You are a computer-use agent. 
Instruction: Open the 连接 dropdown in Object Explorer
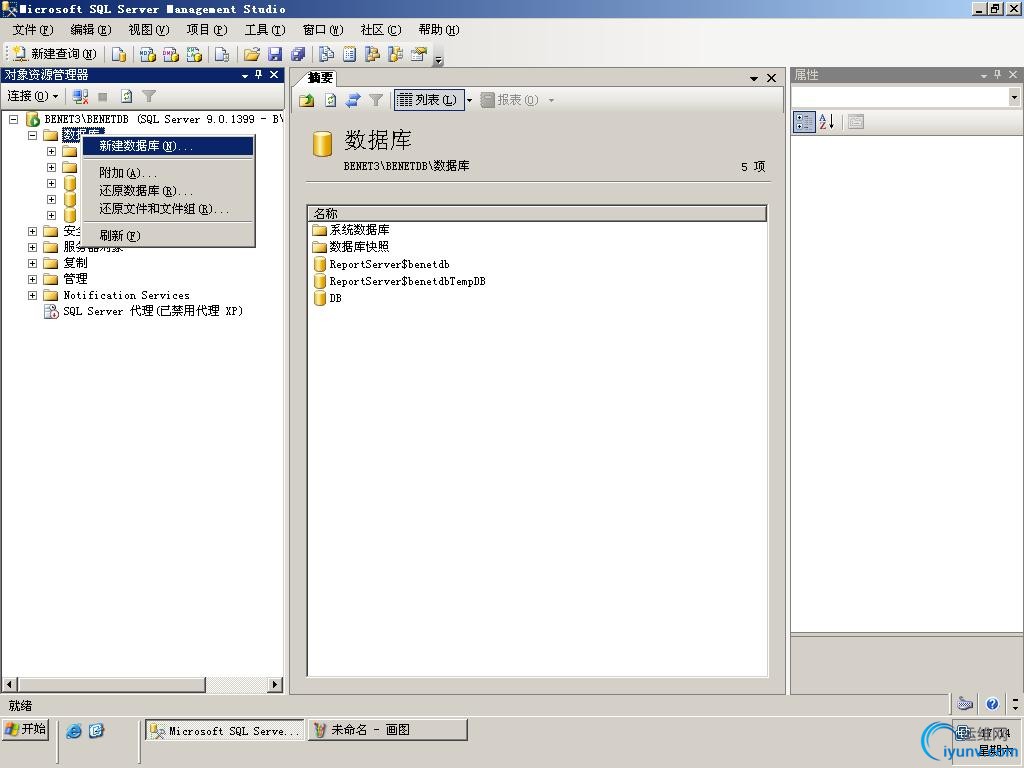pos(33,97)
